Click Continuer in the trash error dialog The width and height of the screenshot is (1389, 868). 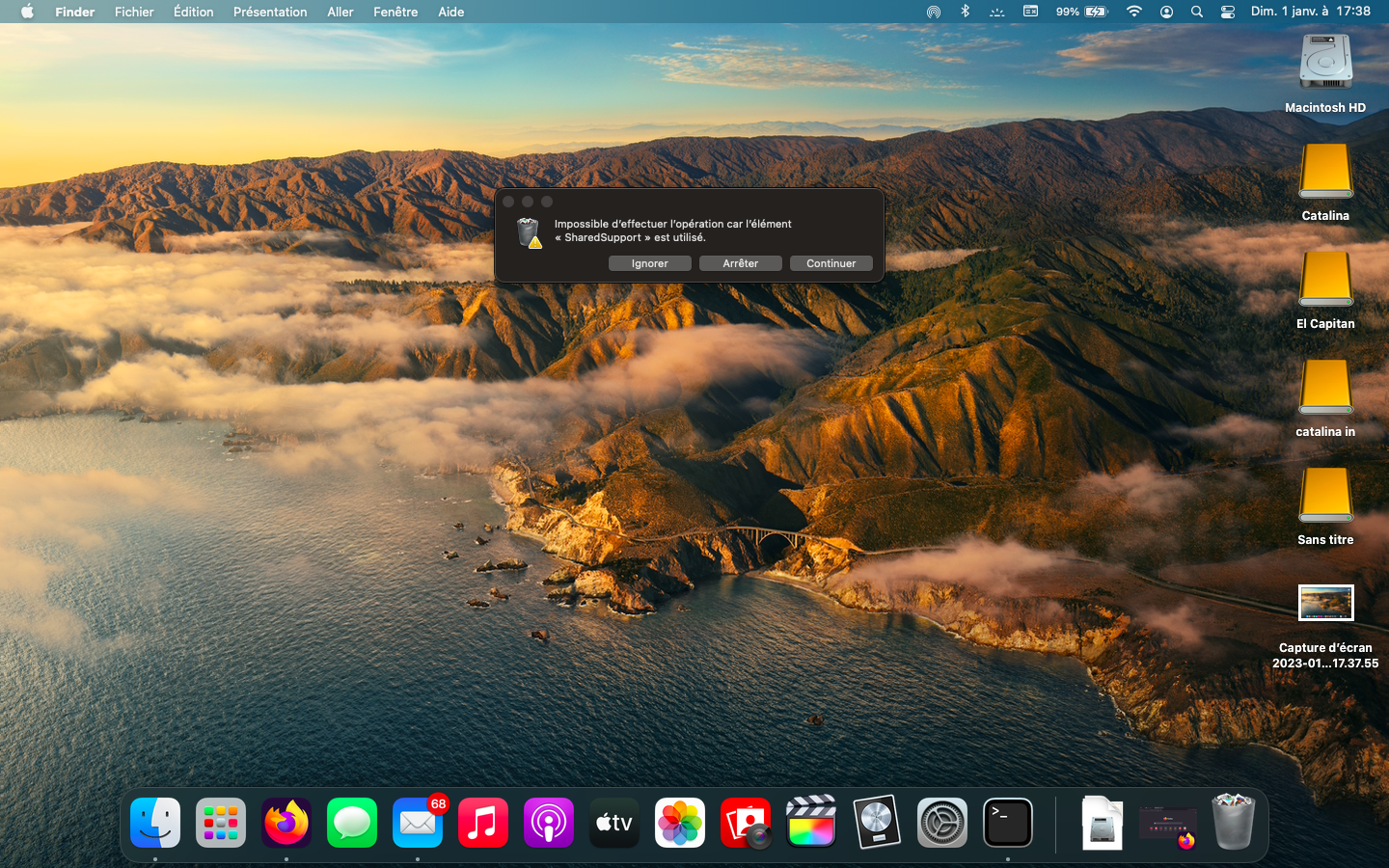coord(831,263)
